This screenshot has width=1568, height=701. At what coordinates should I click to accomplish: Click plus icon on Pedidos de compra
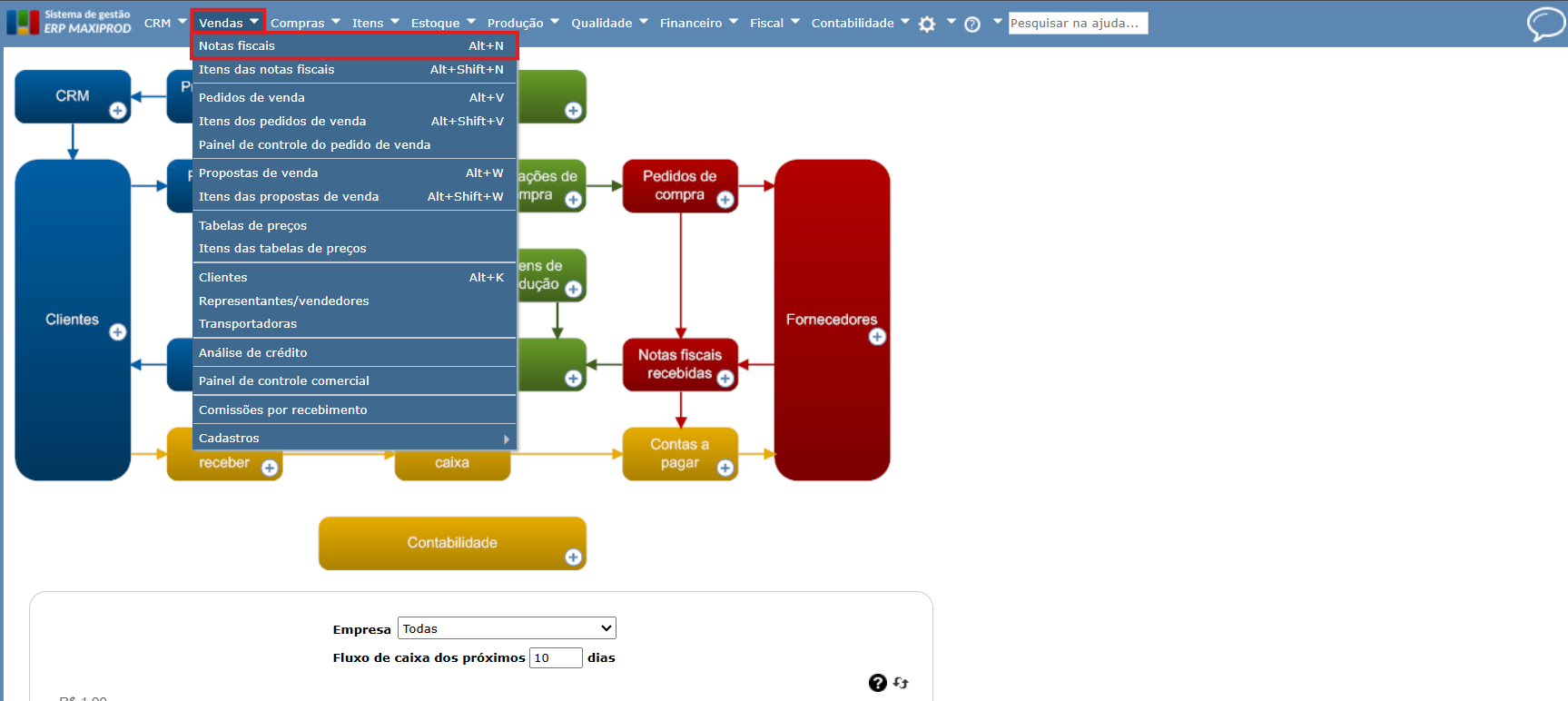coord(725,200)
